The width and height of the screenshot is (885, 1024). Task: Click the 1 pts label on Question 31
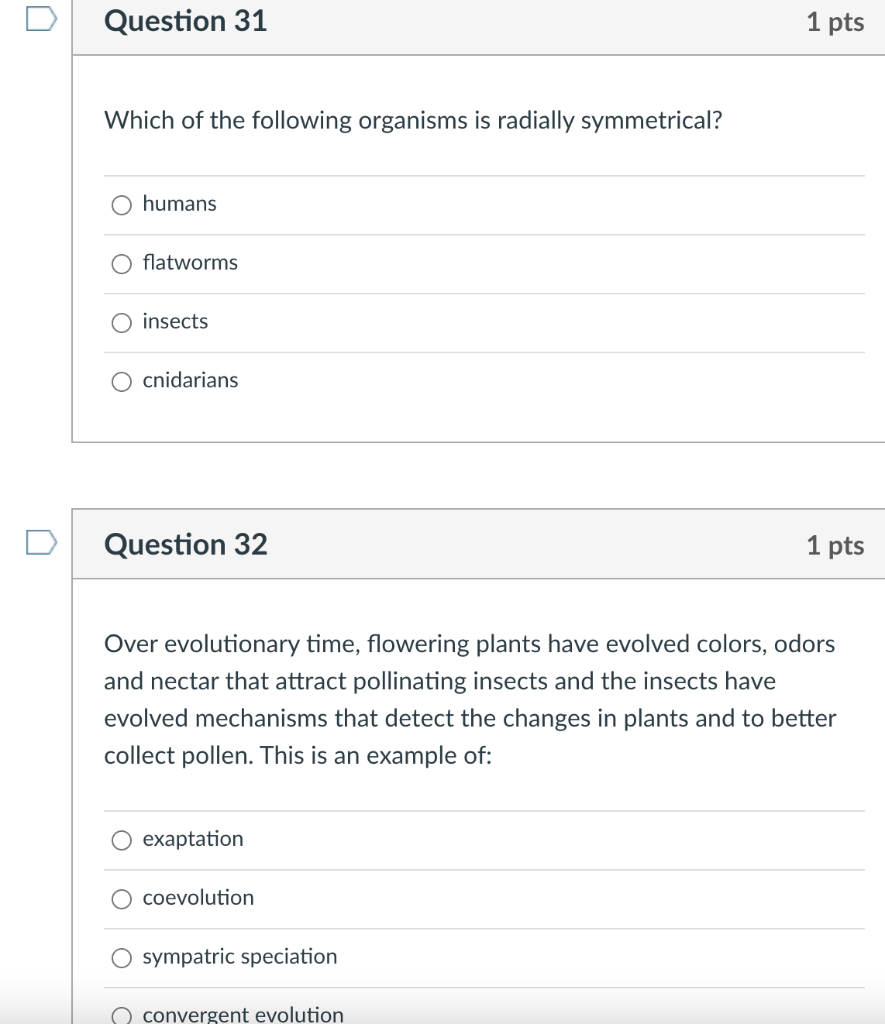tap(835, 22)
